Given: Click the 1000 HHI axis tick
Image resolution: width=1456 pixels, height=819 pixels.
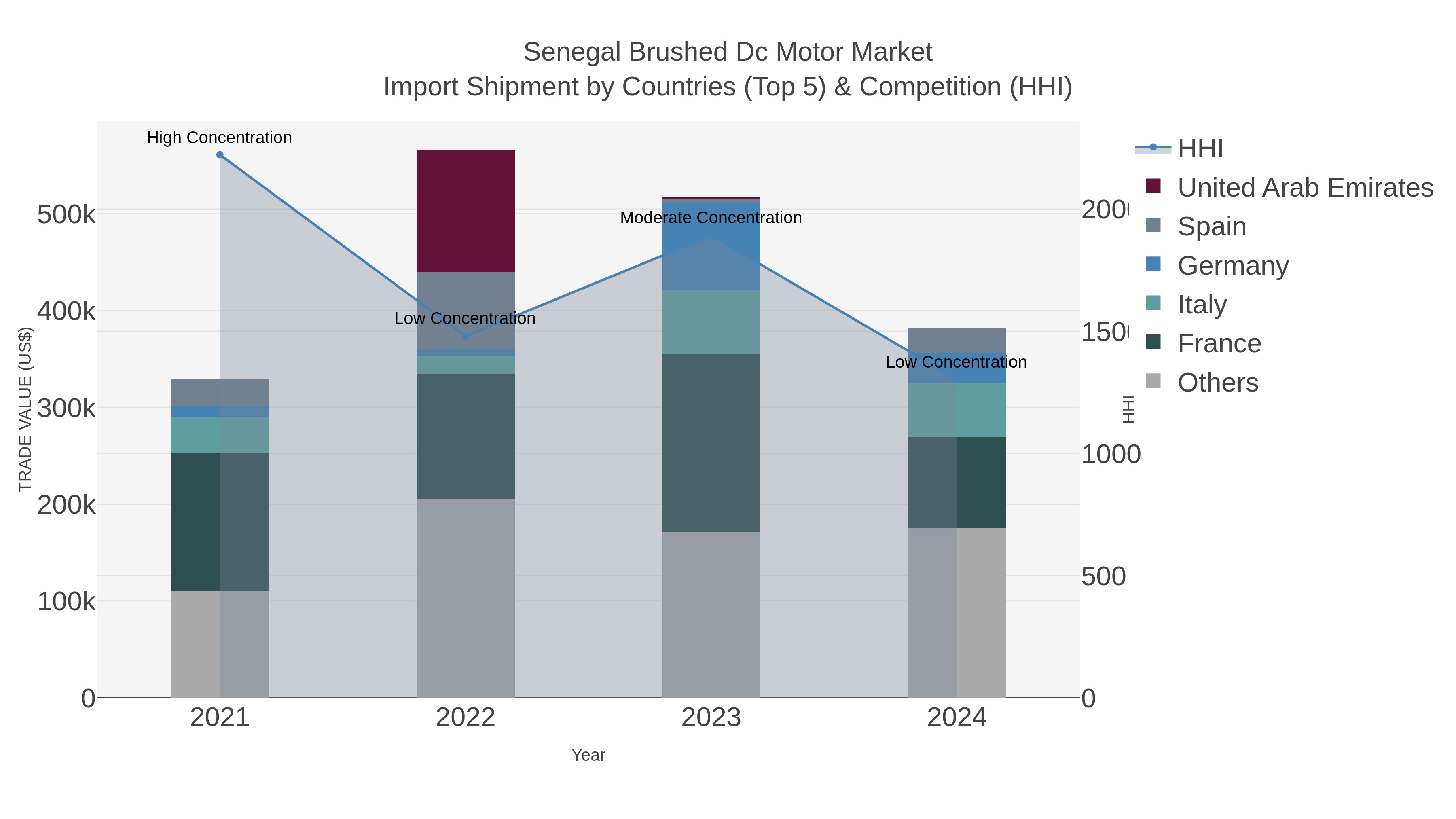Looking at the screenshot, I should [1111, 455].
